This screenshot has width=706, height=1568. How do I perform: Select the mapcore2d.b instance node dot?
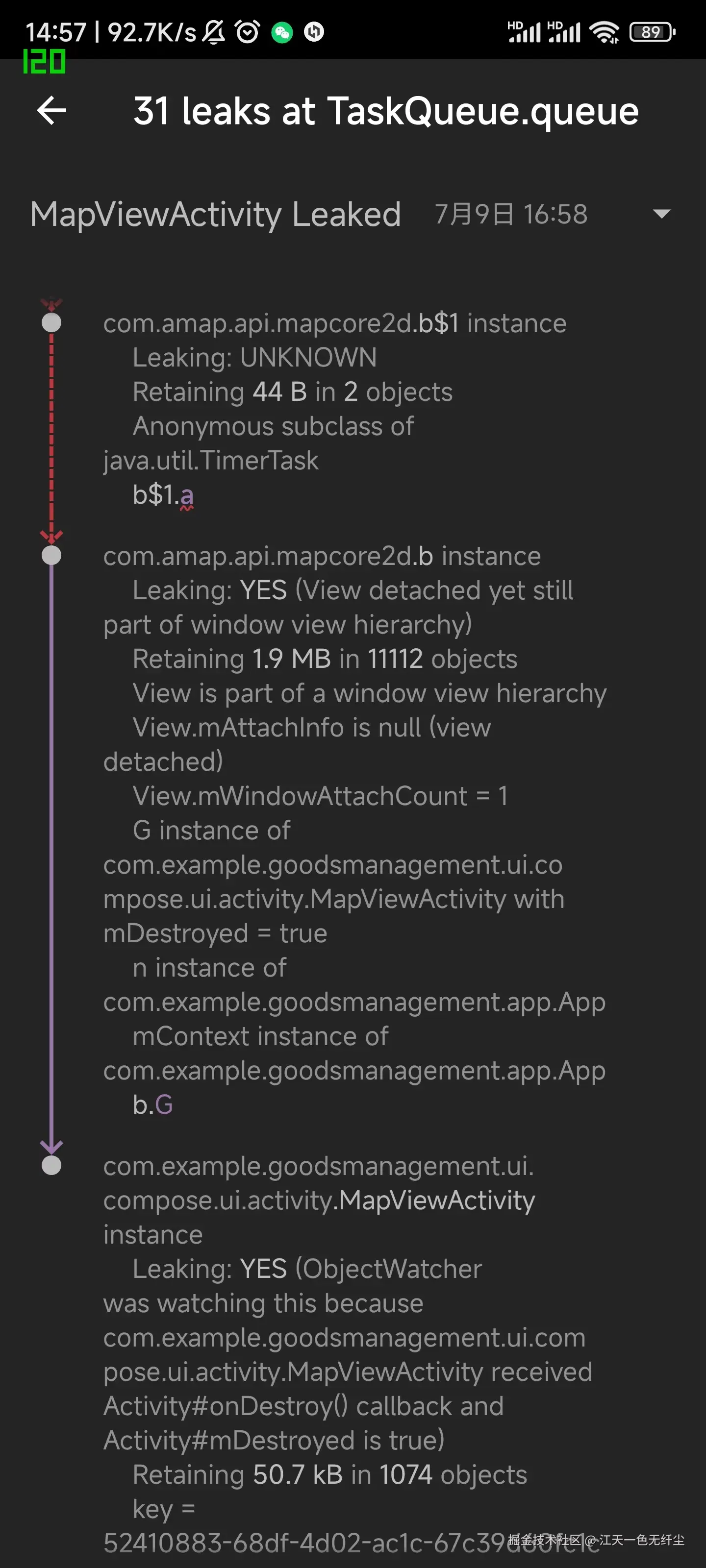51,555
